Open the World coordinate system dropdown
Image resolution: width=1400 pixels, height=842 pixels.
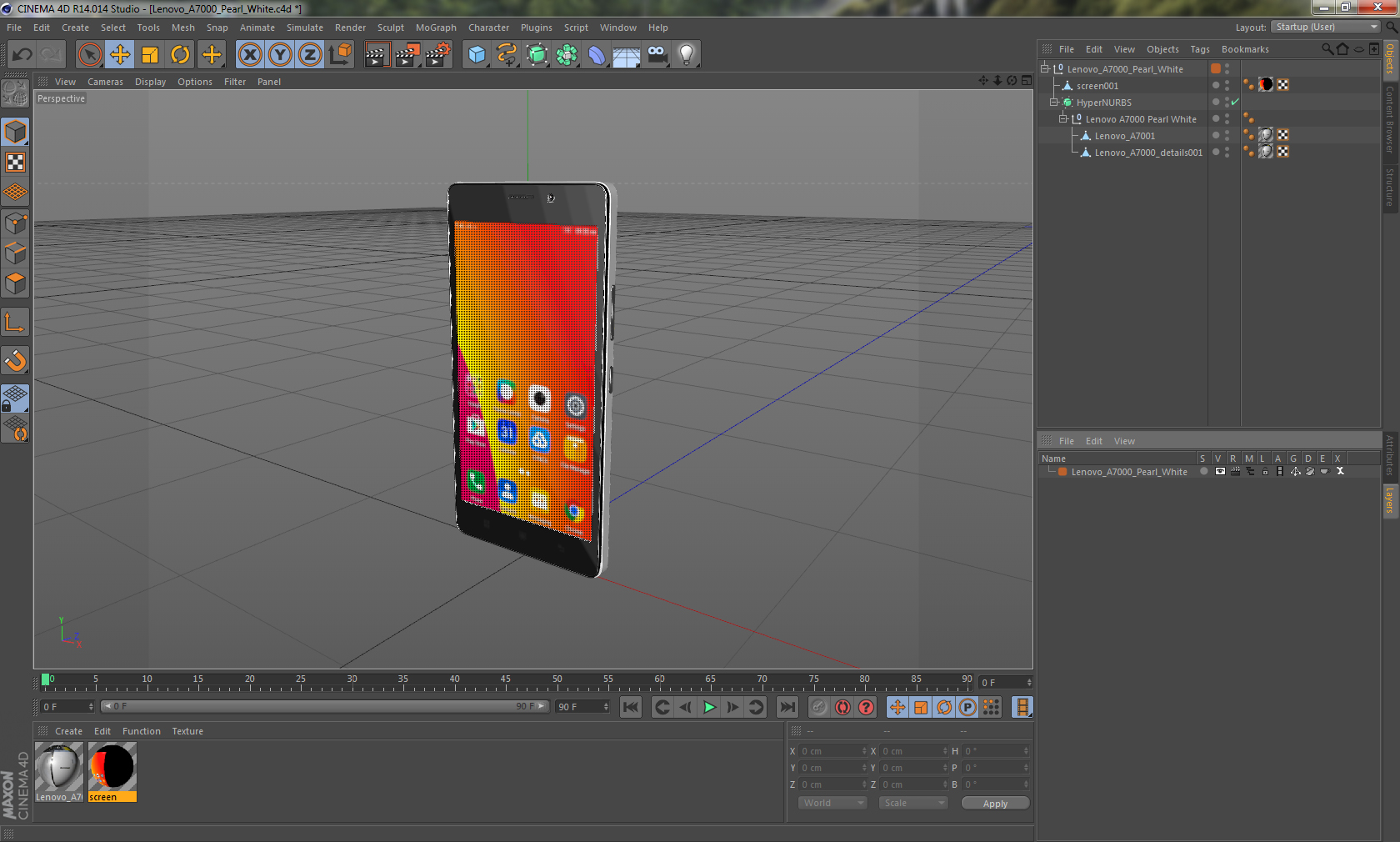point(833,803)
